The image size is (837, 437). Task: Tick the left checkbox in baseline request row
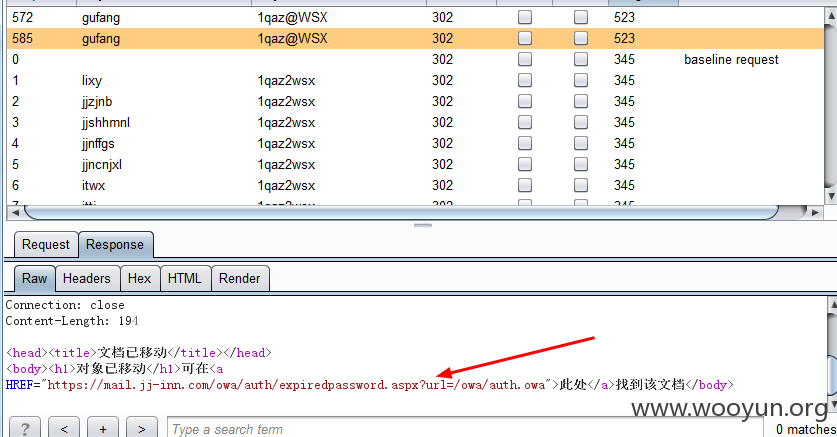(525, 59)
